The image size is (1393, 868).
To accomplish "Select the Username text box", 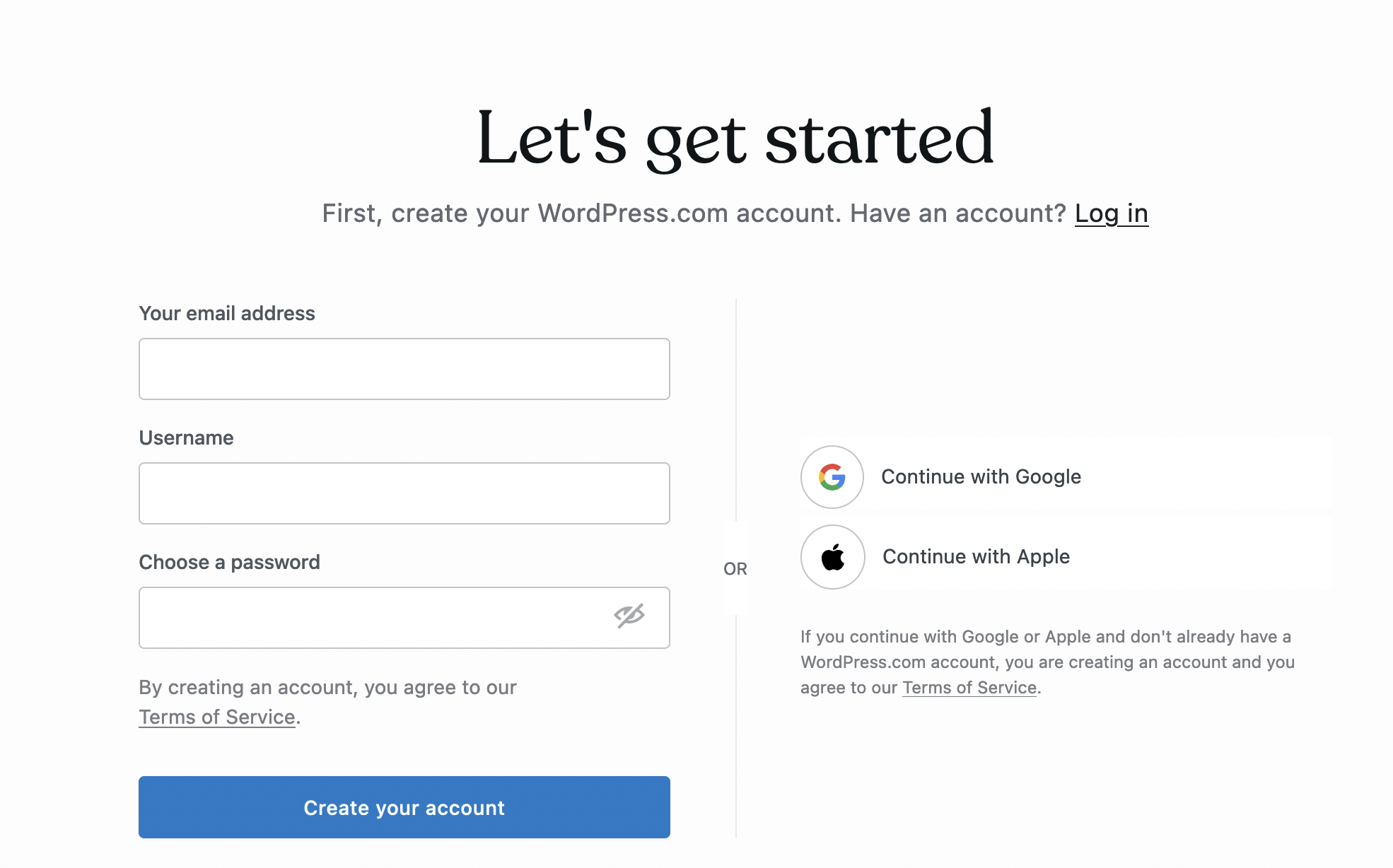I will (404, 493).
